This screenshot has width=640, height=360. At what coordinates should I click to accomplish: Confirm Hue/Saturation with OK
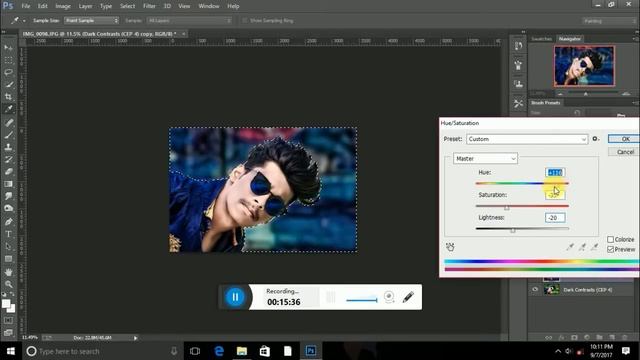point(624,139)
